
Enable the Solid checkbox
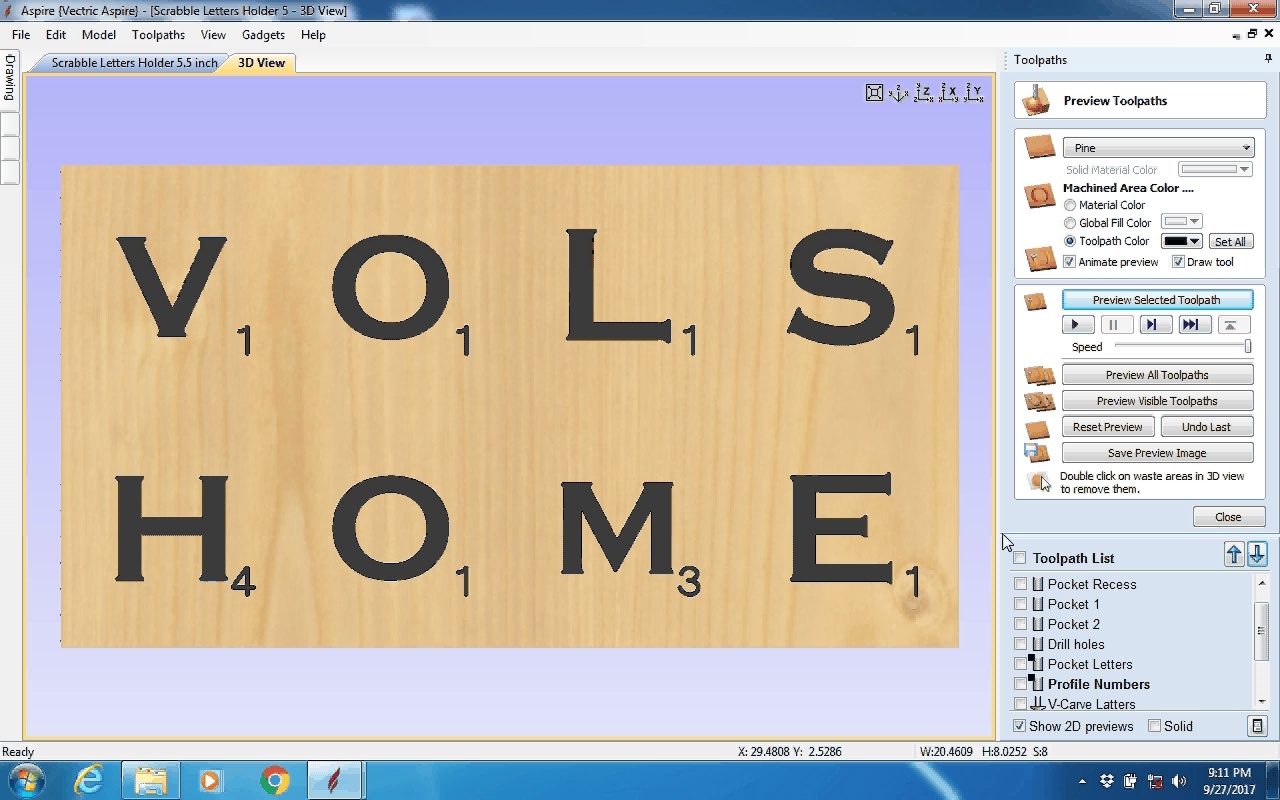(1154, 726)
